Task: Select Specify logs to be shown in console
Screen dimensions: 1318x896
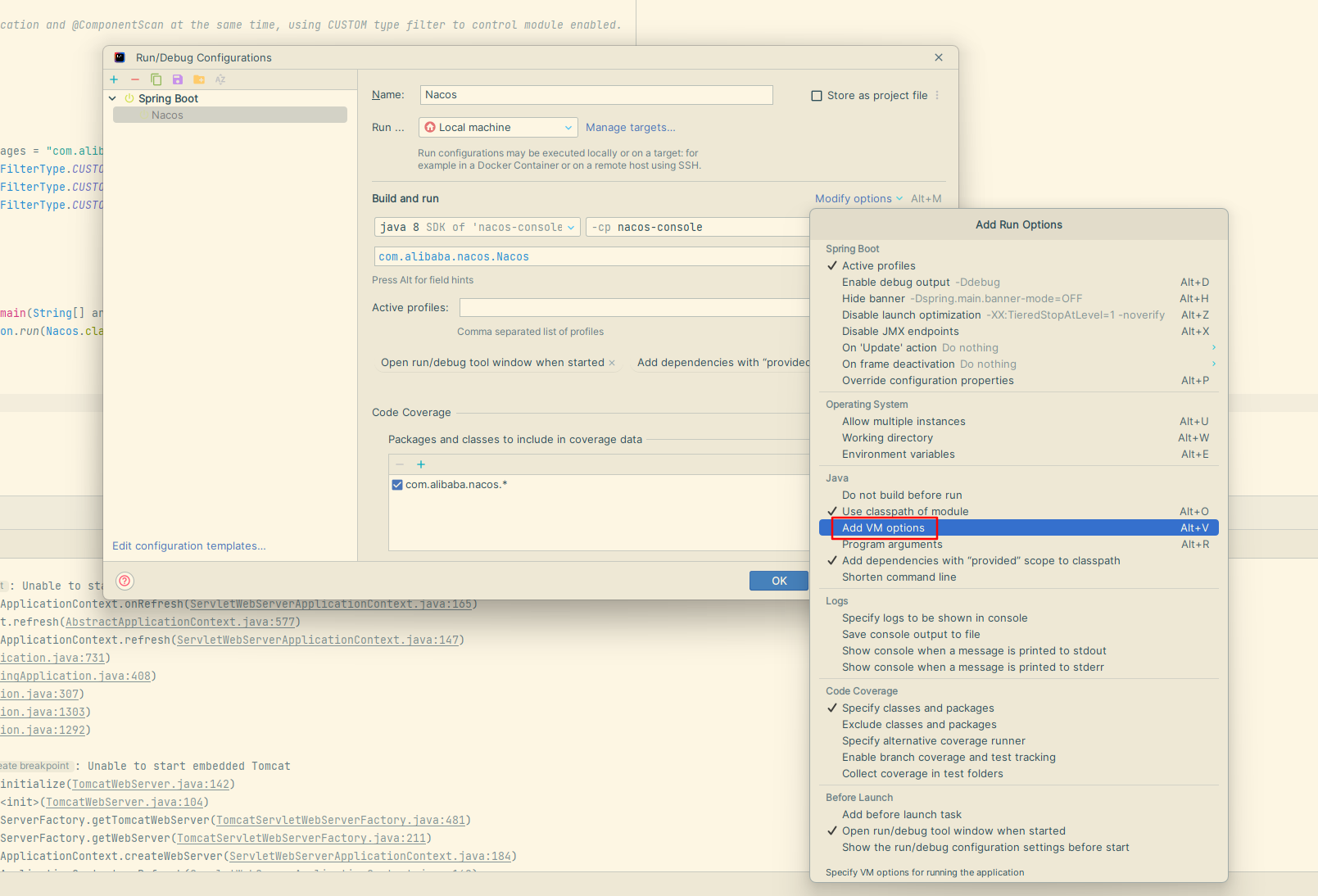Action: (1019, 618)
